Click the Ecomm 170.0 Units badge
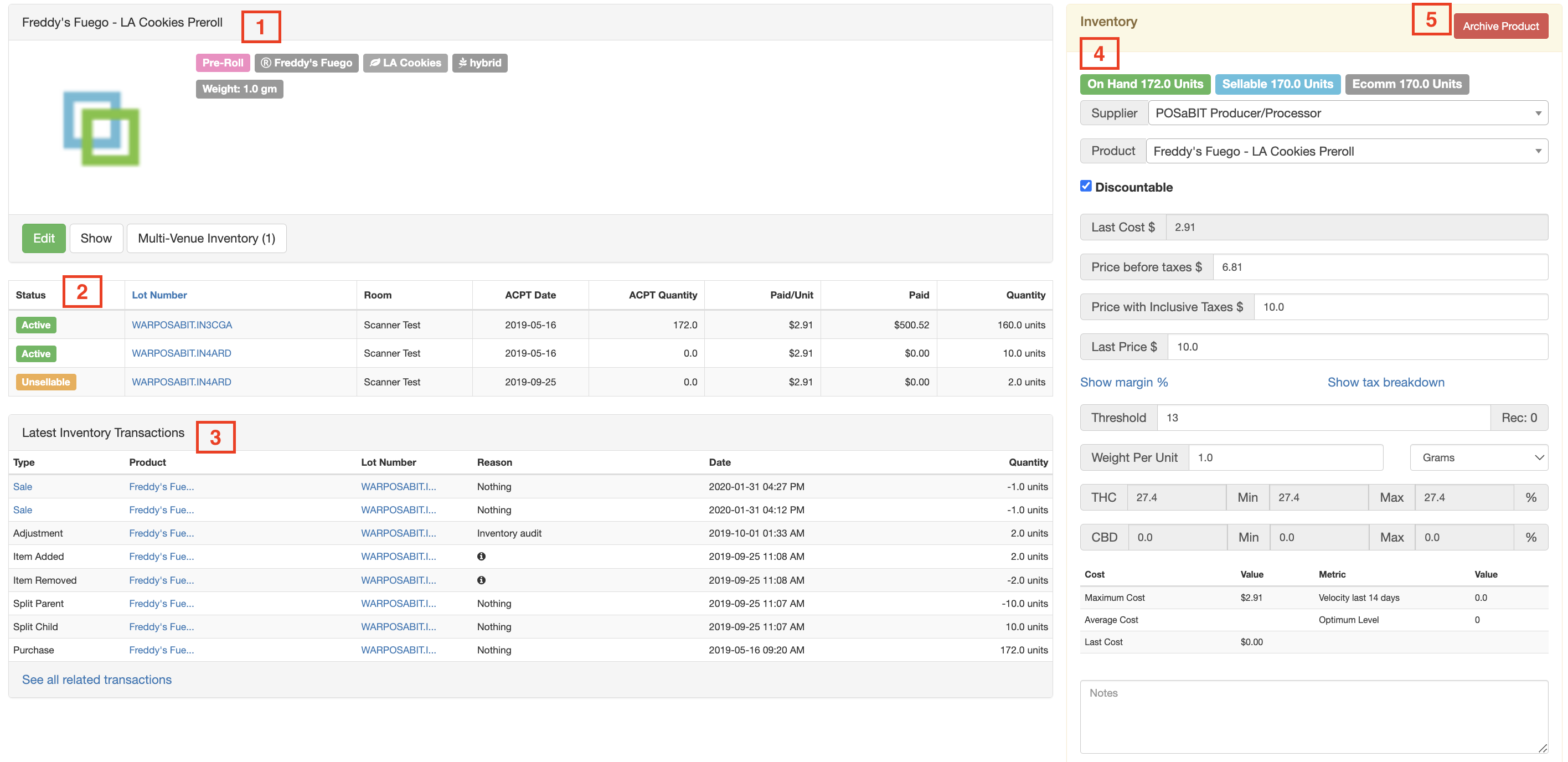Screen dimensions: 1568x762 click(1407, 84)
